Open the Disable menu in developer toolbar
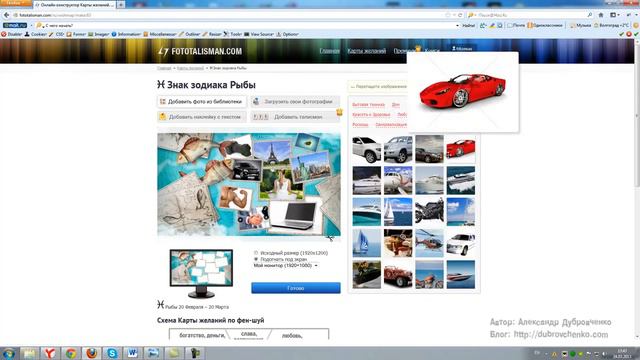Screen dimensions: 640x360 pos(12,34)
